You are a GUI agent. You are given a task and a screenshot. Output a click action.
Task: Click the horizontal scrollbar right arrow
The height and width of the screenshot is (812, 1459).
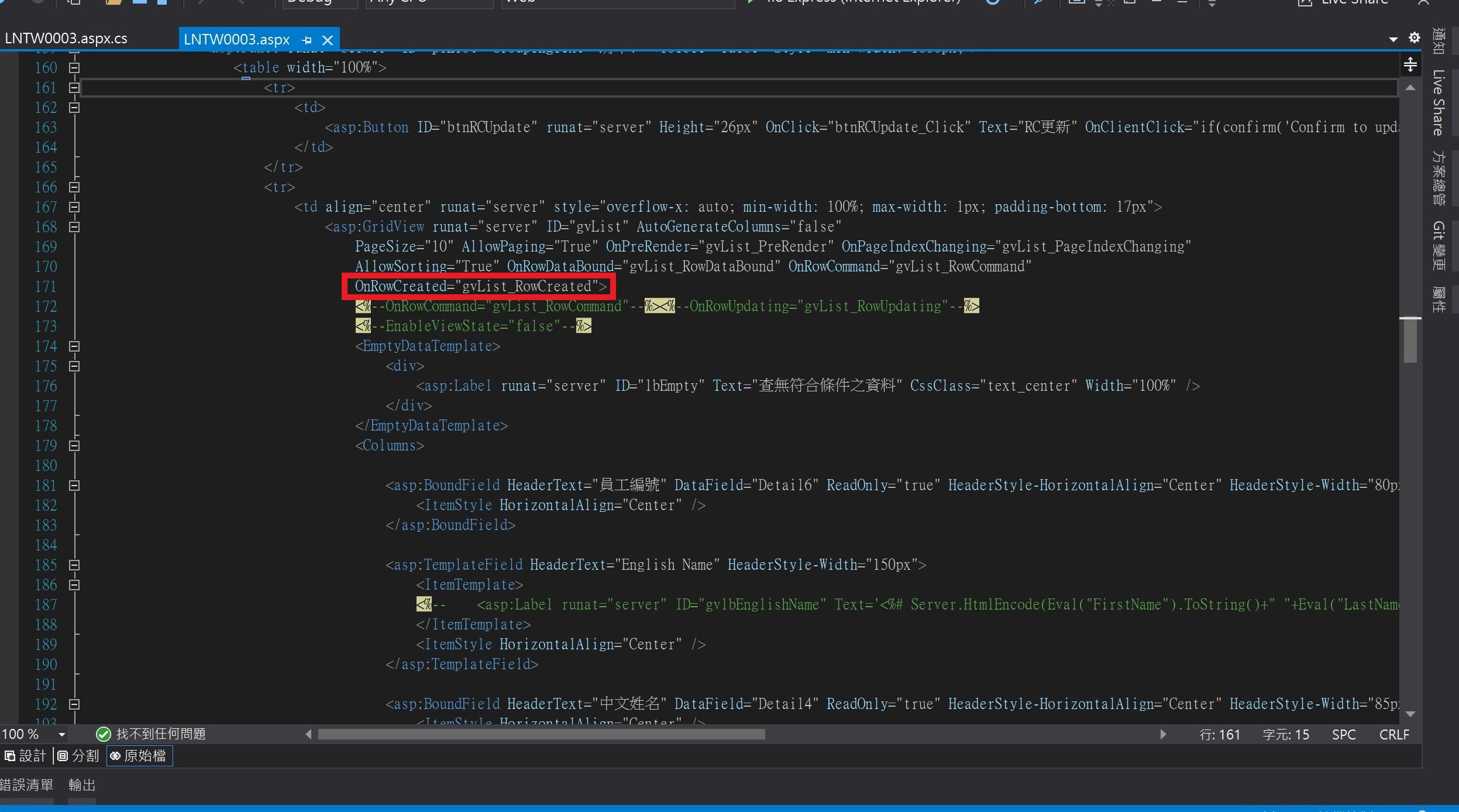tap(1163, 734)
